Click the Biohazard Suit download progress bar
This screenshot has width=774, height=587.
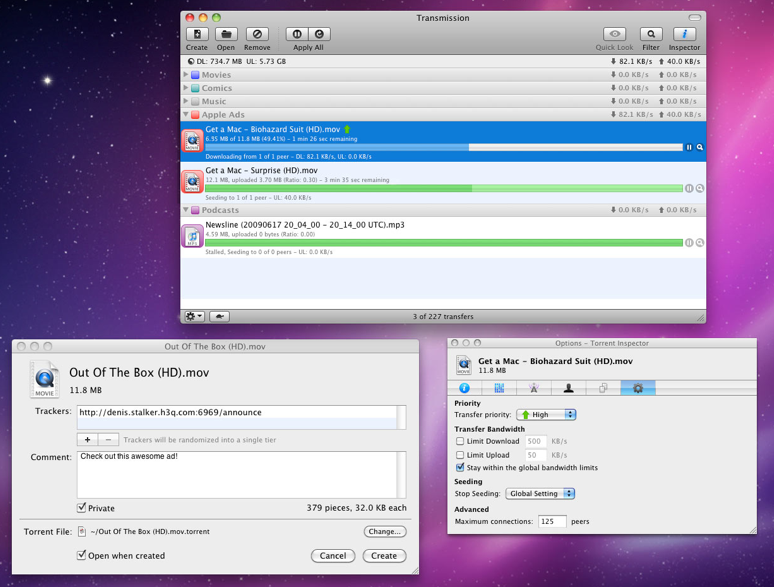point(444,147)
